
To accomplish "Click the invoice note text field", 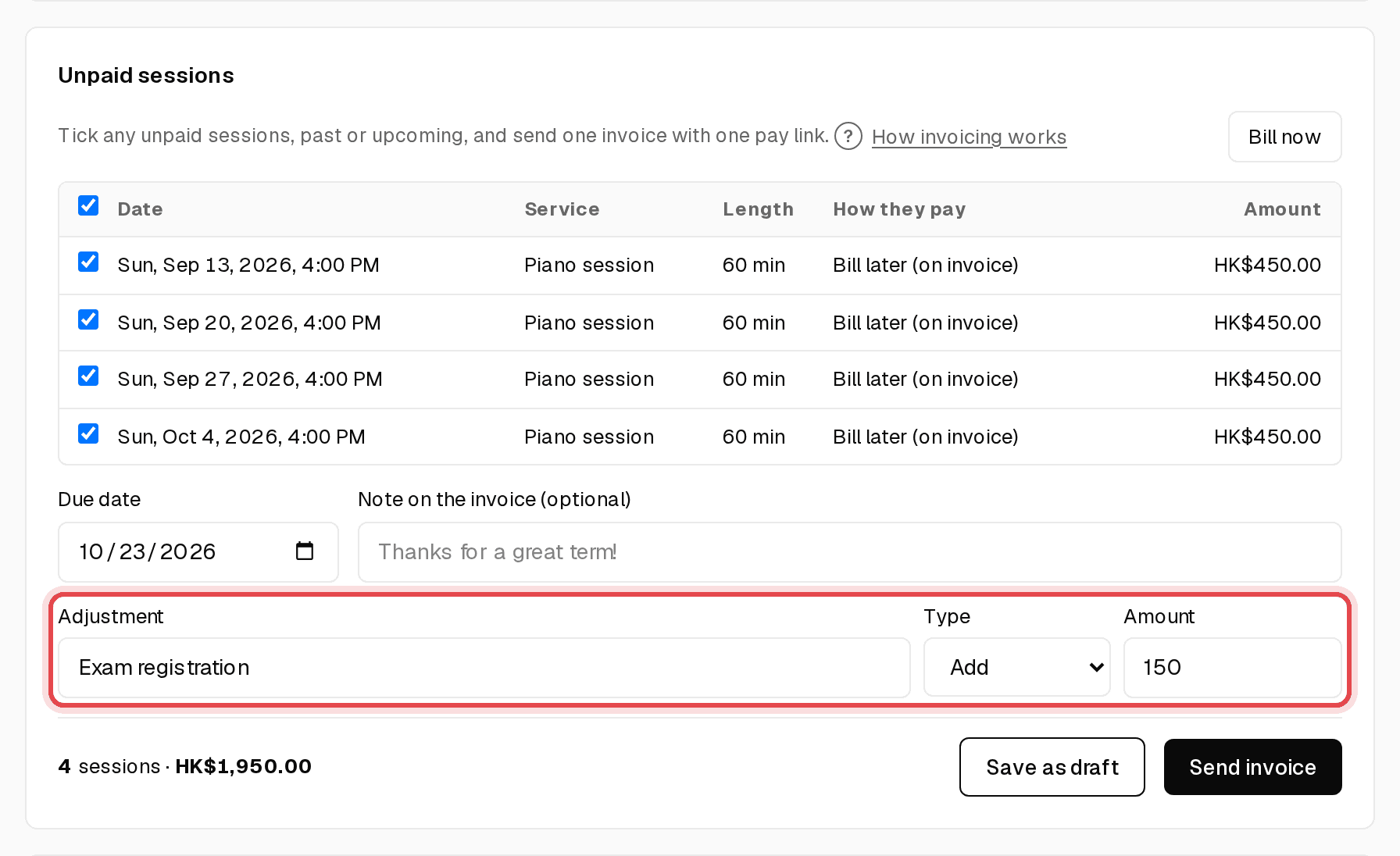I will (849, 552).
